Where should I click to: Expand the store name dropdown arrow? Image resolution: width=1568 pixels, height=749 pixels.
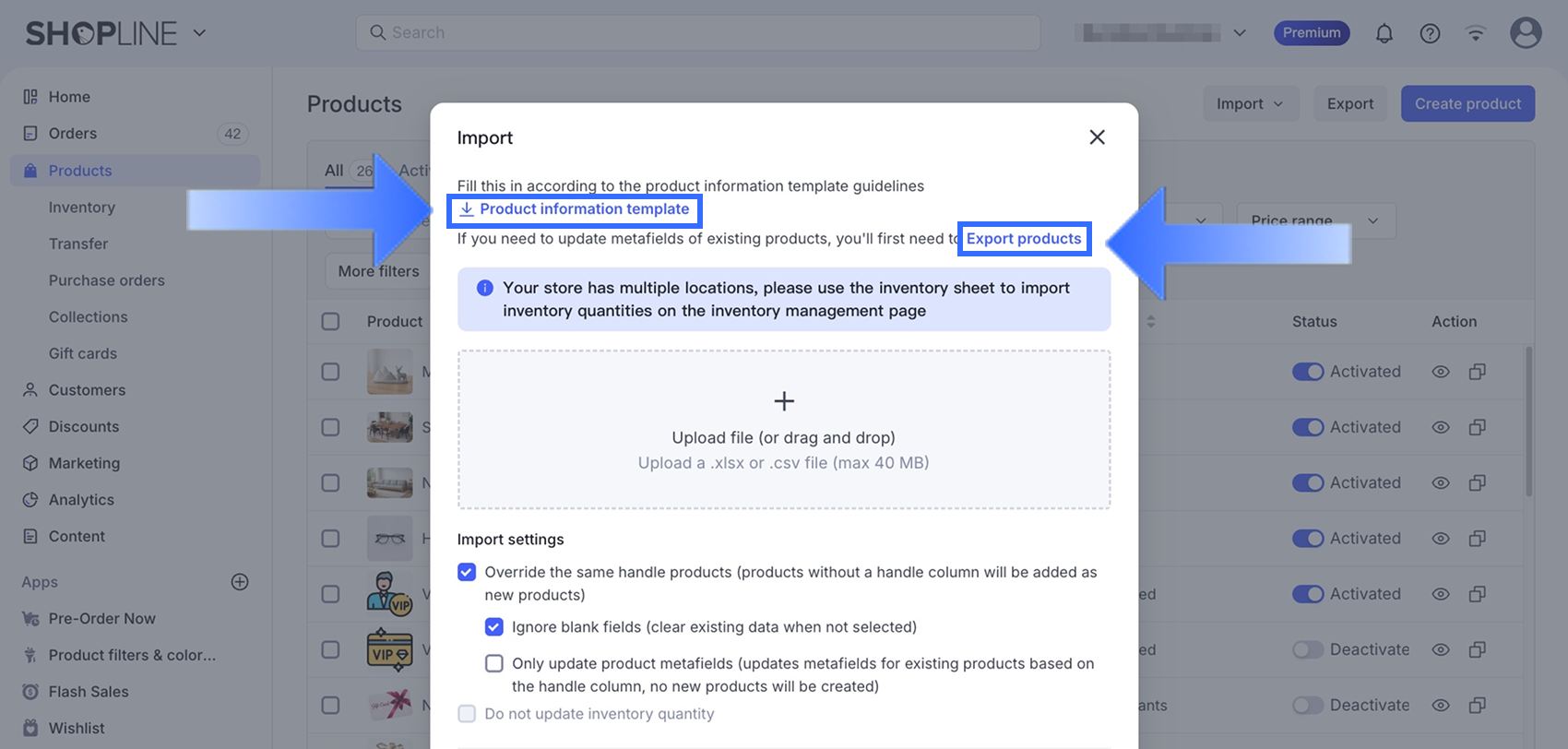[1240, 33]
